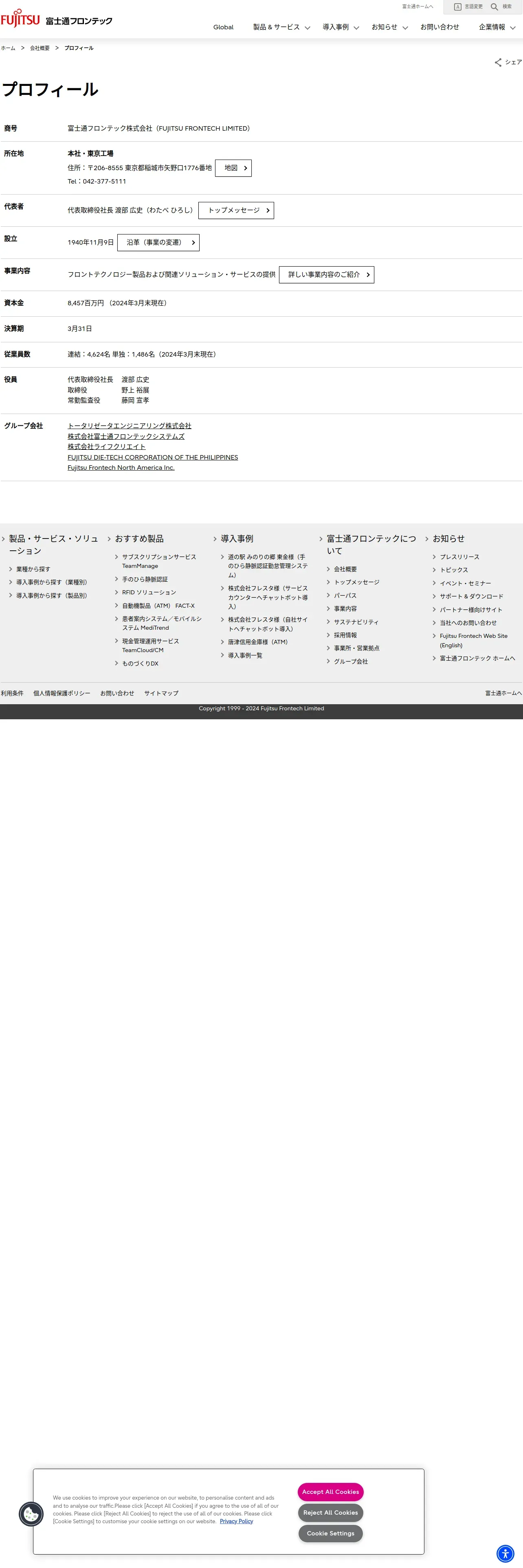Open the トップメッセージ button
Image resolution: width=523 pixels, height=1568 pixels.
point(236,210)
